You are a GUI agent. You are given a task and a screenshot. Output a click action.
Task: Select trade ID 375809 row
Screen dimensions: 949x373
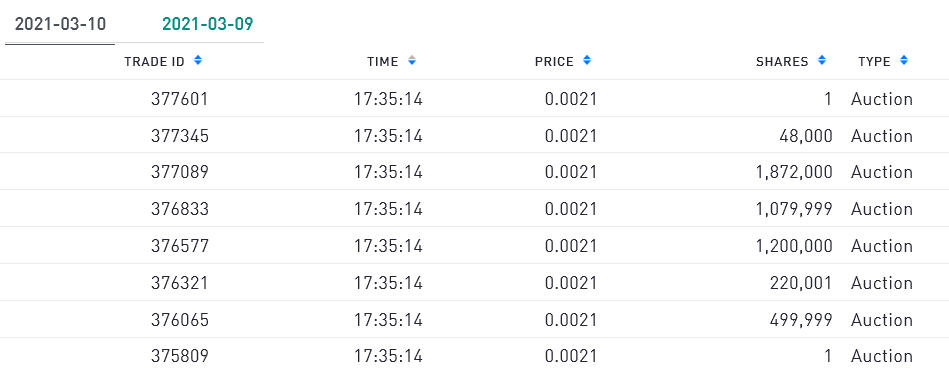point(474,356)
